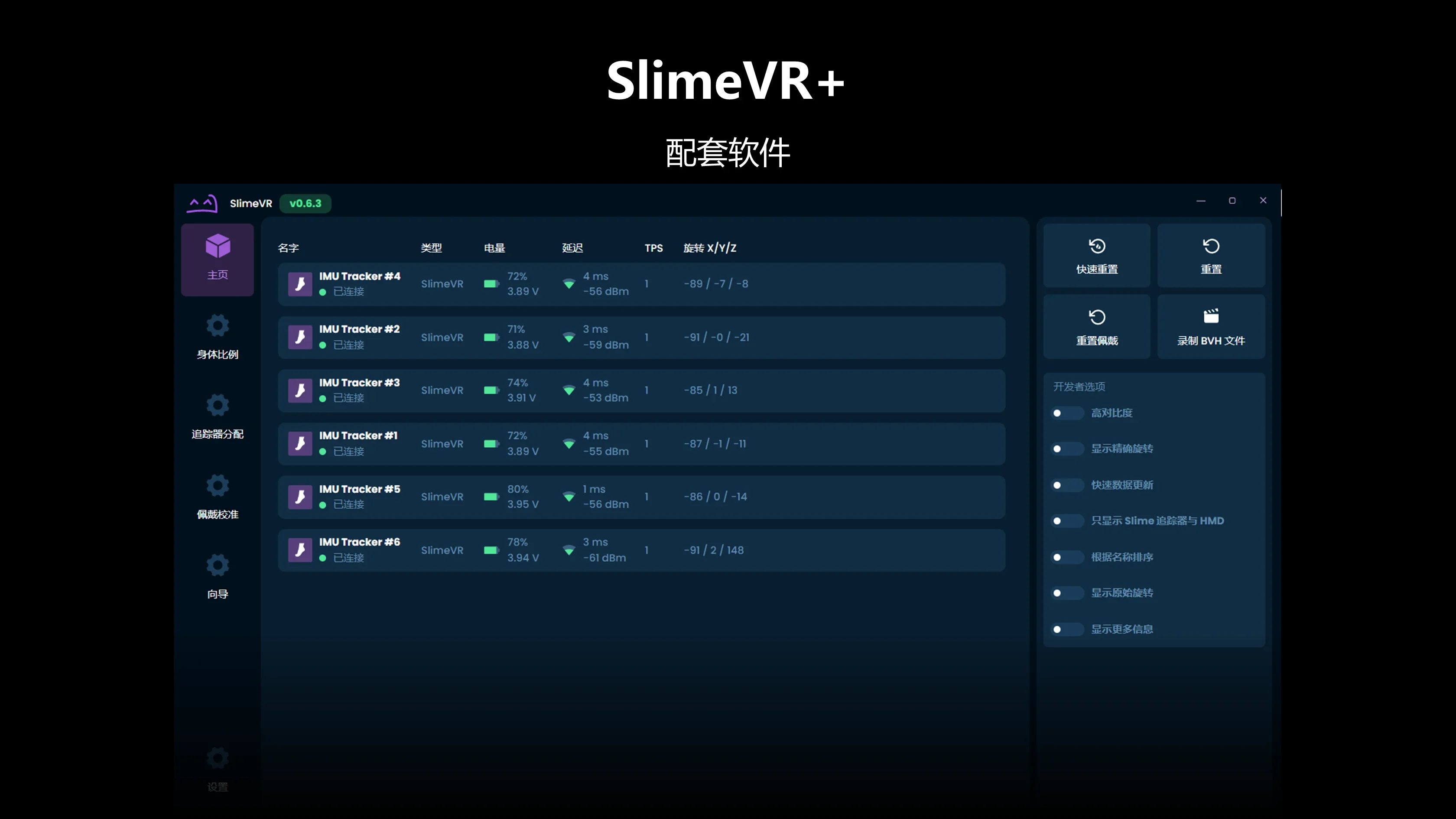Click the 电量 column header

tap(494, 248)
